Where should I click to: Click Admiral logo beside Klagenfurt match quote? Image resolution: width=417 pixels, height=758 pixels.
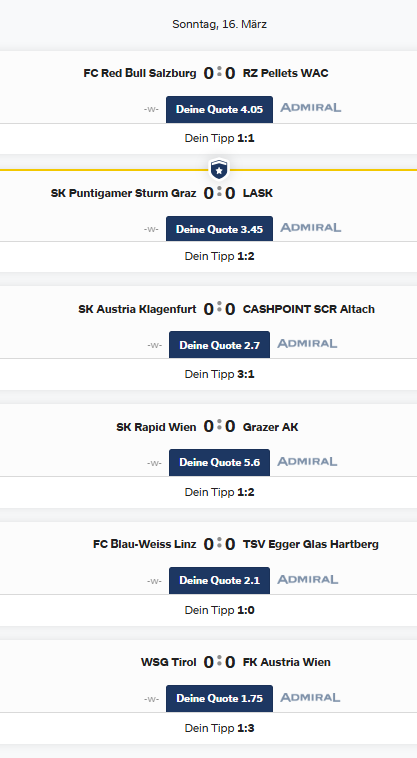tap(307, 344)
